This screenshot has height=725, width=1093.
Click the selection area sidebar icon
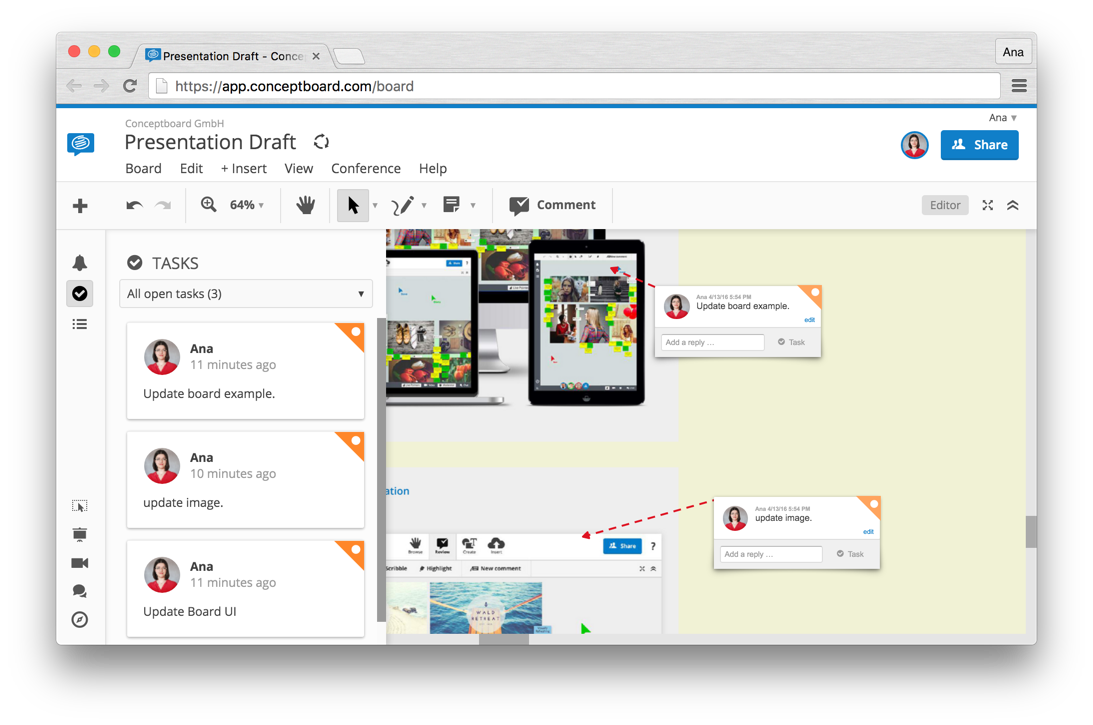coord(80,505)
